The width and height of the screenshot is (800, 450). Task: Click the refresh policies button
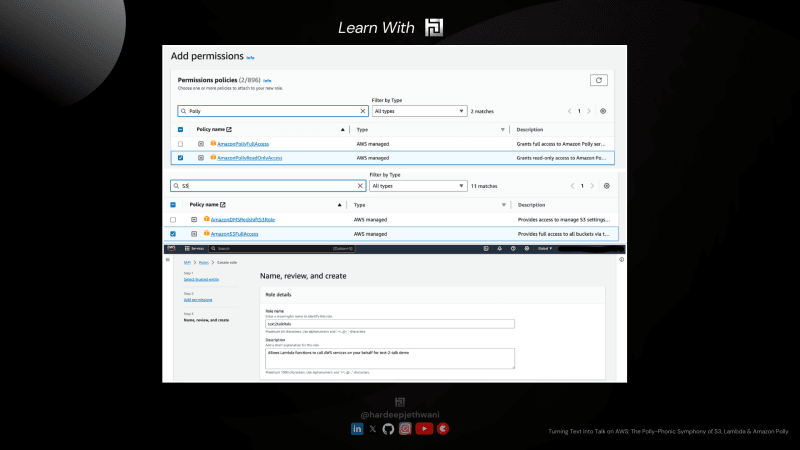click(598, 80)
